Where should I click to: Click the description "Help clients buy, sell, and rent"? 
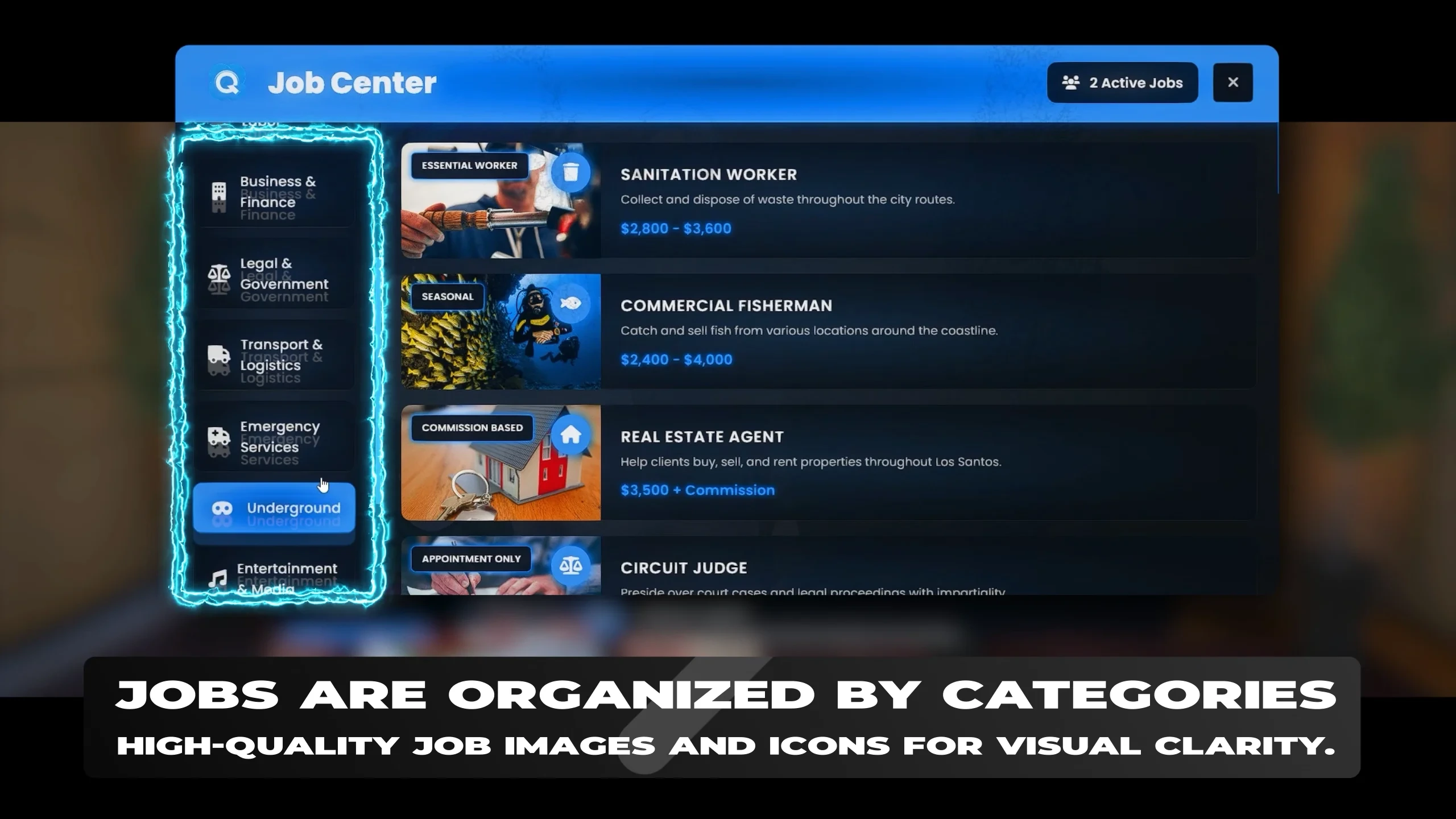(x=811, y=462)
